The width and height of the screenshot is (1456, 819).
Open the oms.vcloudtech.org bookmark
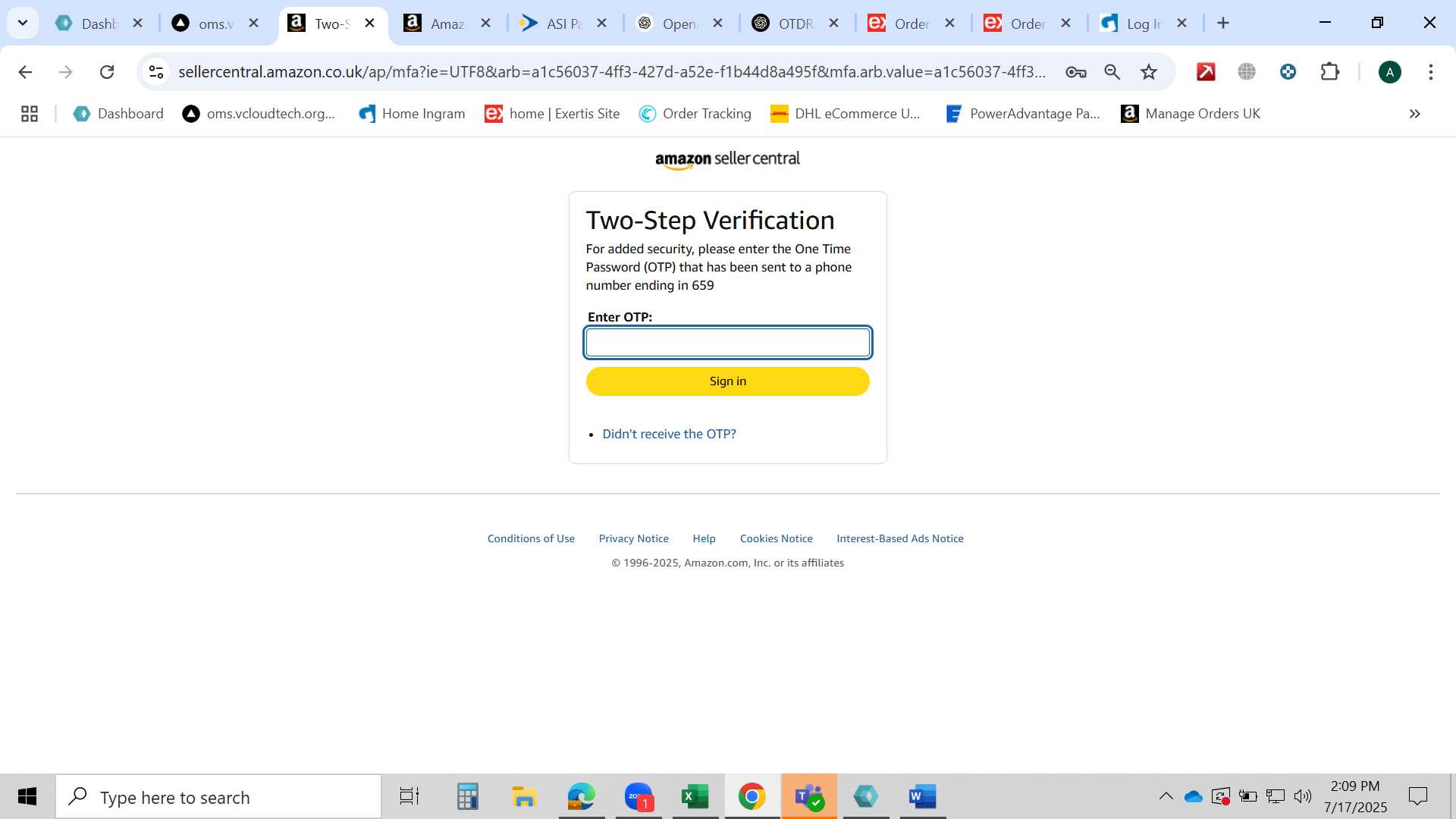[259, 114]
